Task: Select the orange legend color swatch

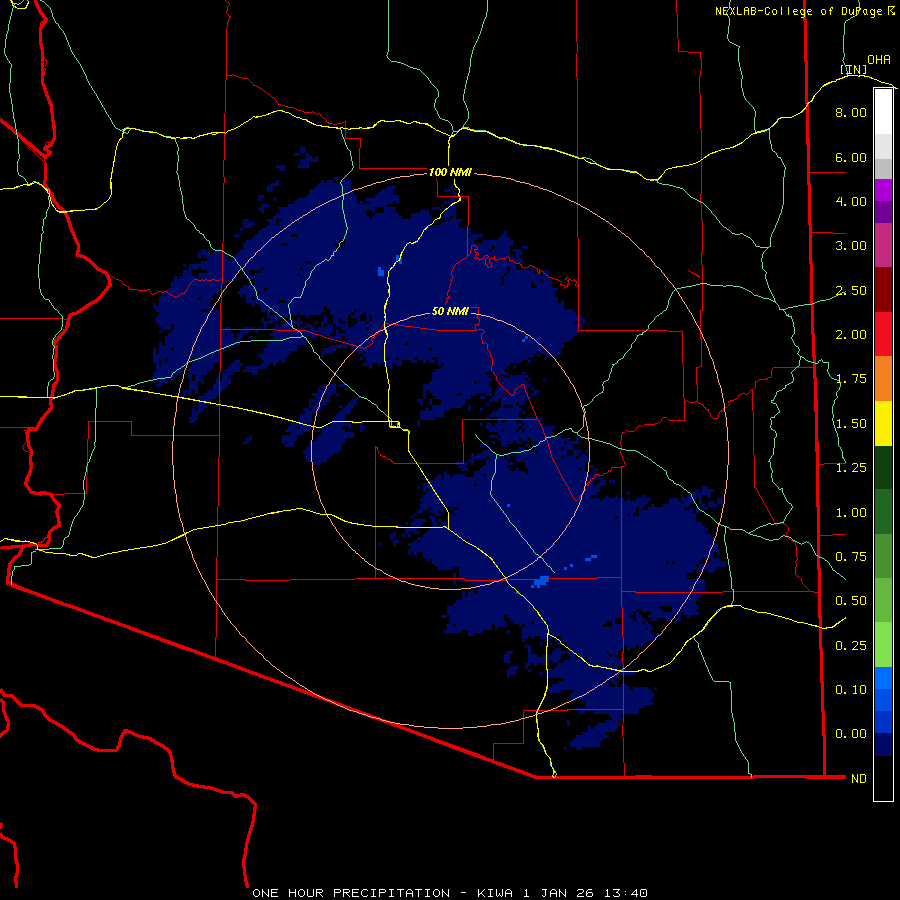Action: [883, 378]
